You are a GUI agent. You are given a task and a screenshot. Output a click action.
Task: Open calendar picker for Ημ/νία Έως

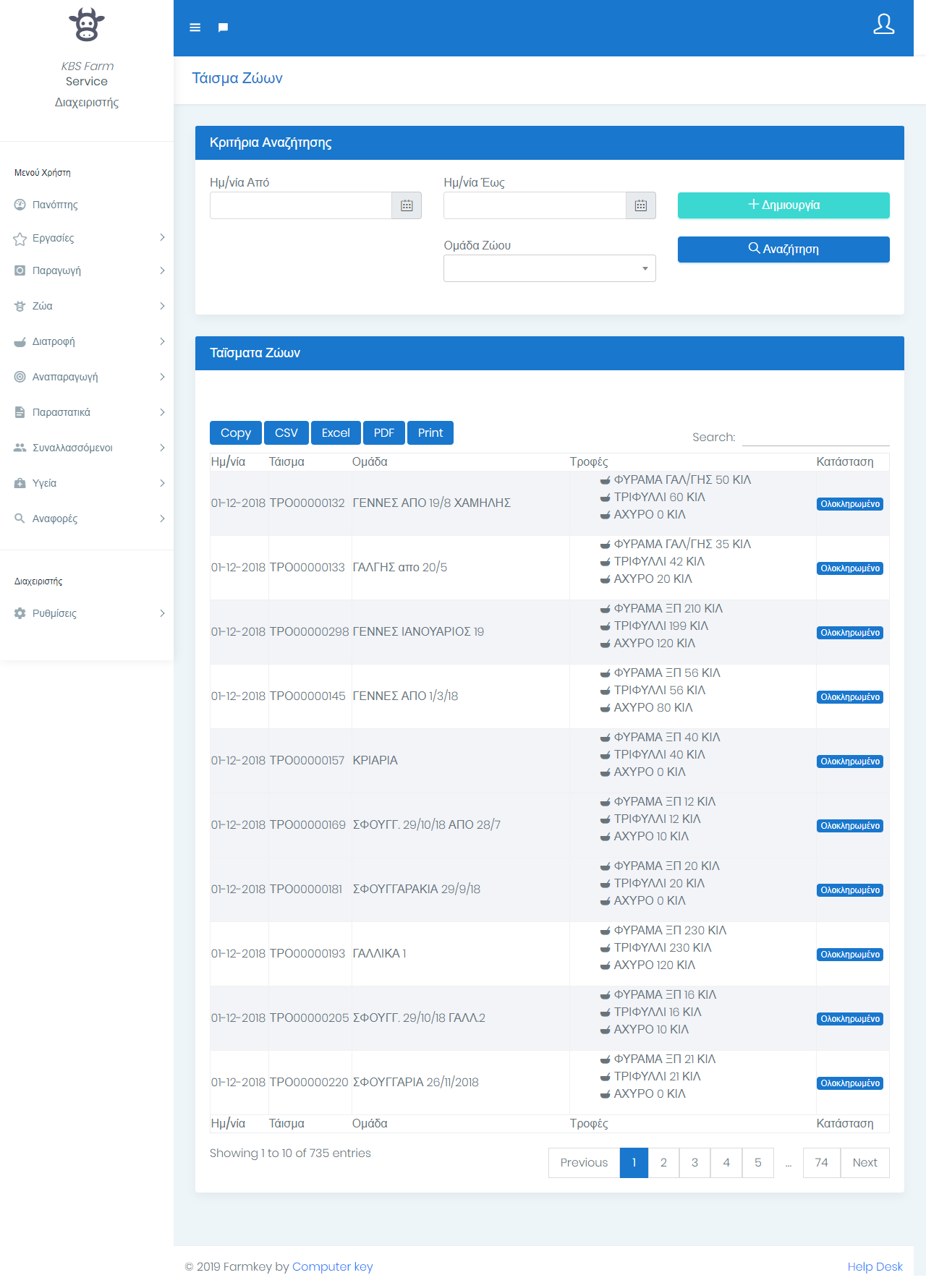[x=640, y=205]
